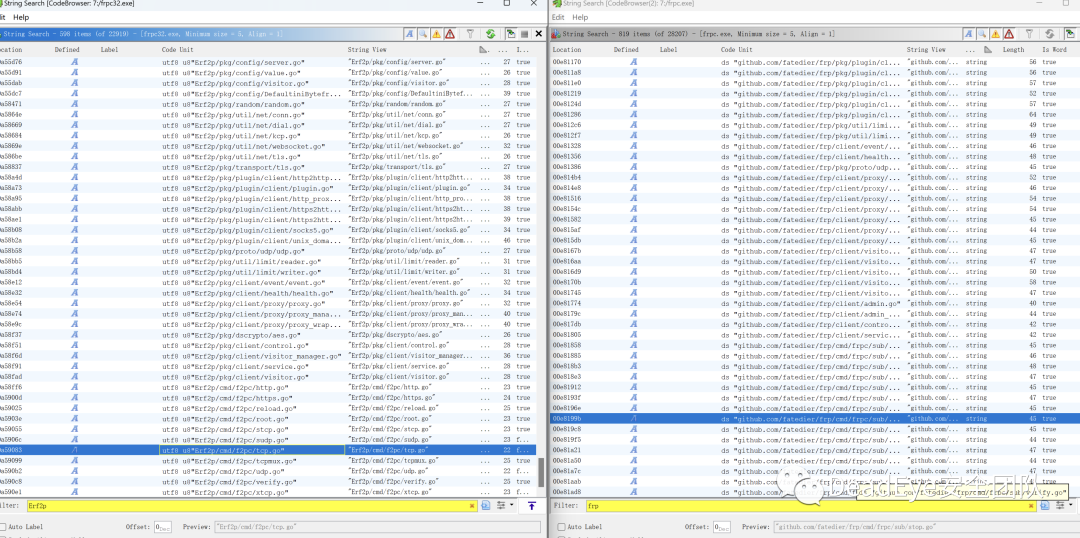Enable Auto Label checkbox in frpc.exe window

[x=560, y=527]
